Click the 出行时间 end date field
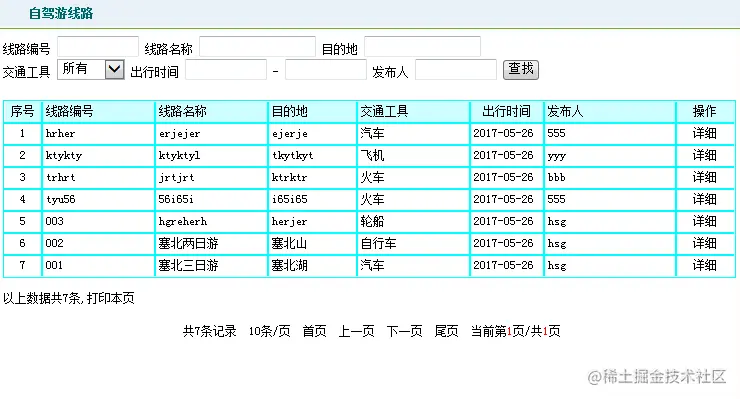This screenshot has width=740, height=399. [x=326, y=70]
